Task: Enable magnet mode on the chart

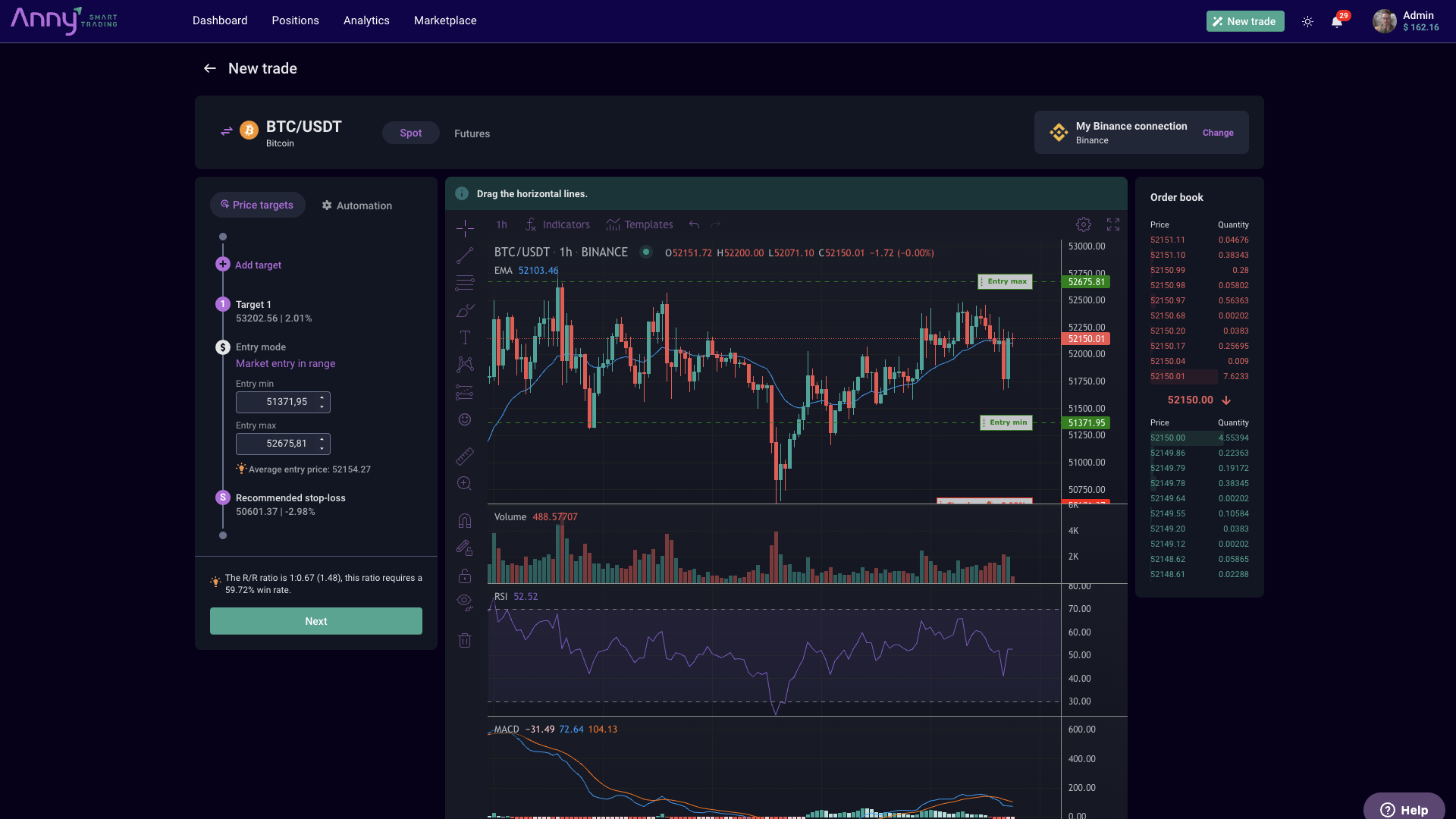Action: click(x=464, y=519)
